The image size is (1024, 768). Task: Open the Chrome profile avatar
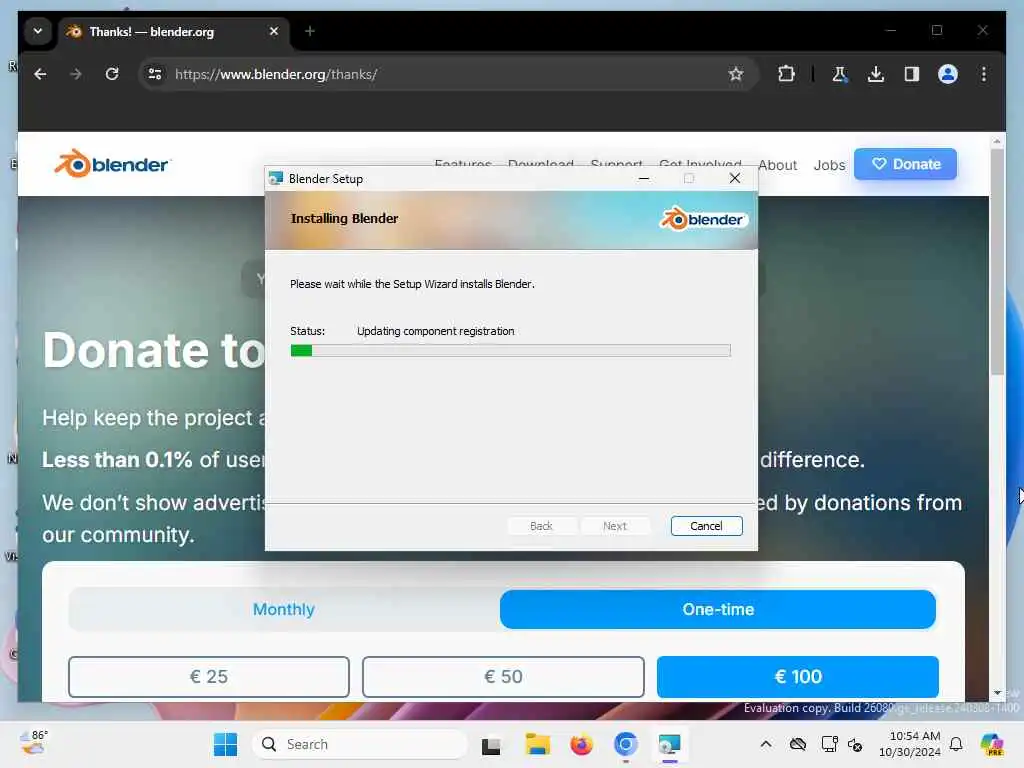pos(948,74)
